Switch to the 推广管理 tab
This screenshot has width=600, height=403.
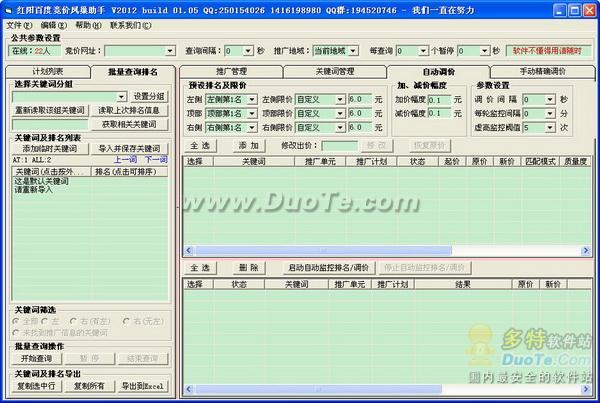coord(231,72)
